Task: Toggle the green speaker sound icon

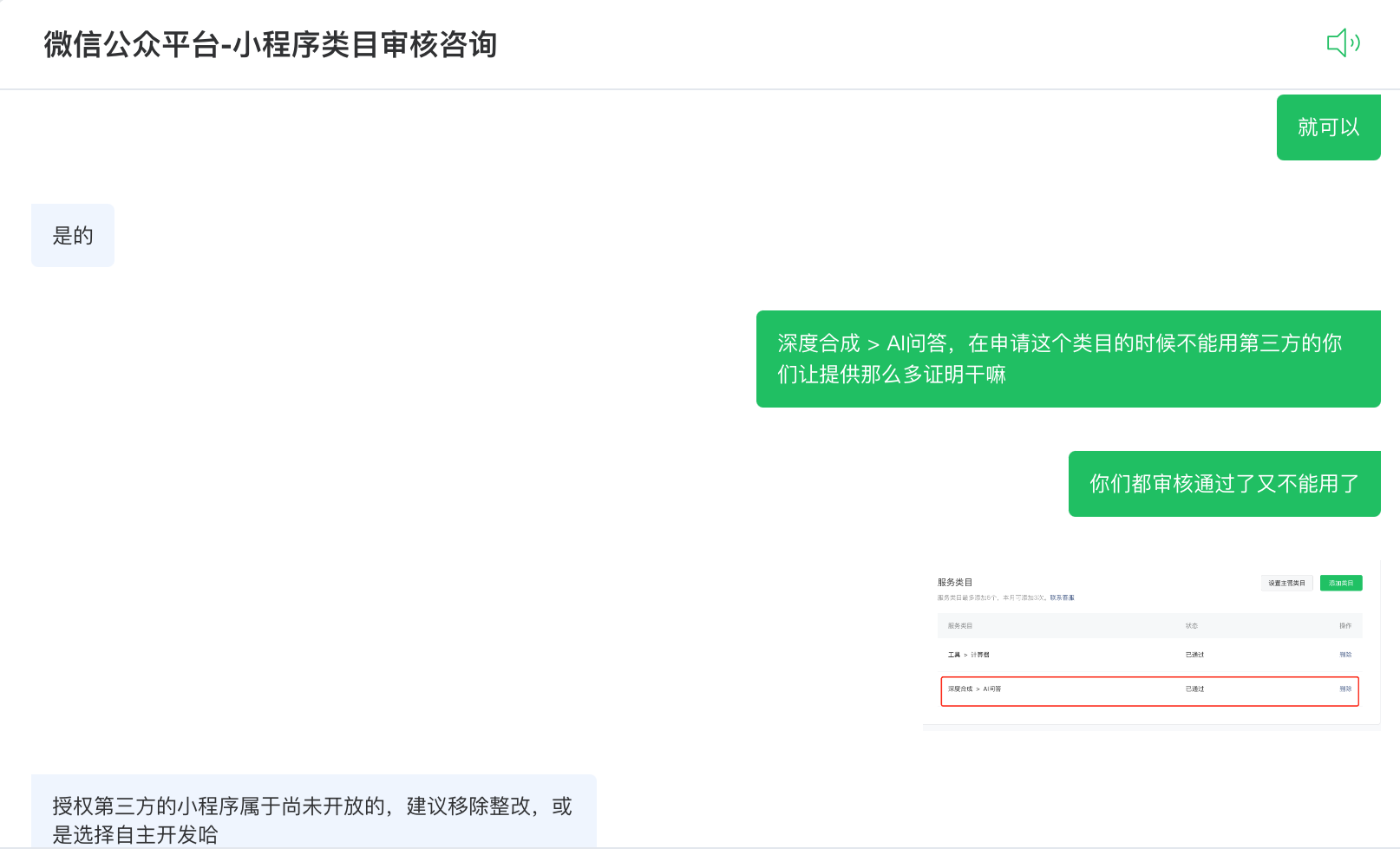Action: tap(1343, 42)
